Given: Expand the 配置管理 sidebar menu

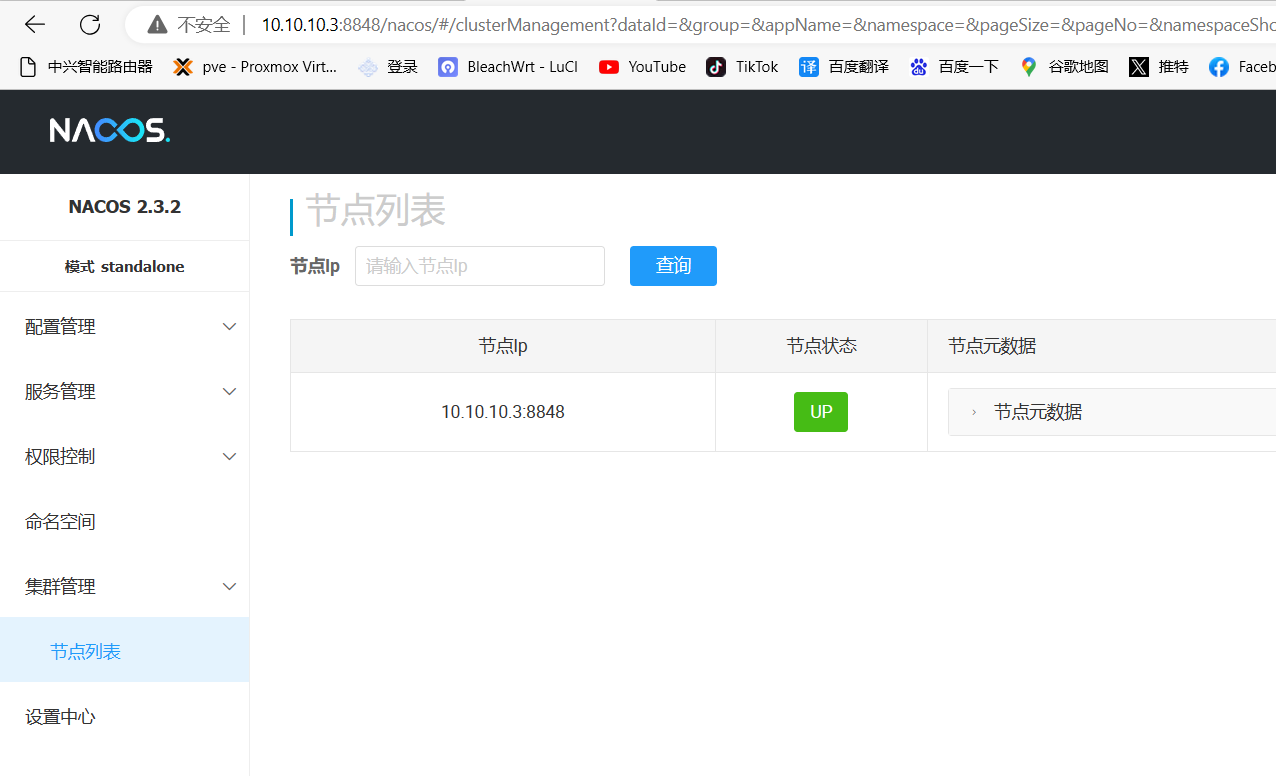Looking at the screenshot, I should [x=124, y=327].
